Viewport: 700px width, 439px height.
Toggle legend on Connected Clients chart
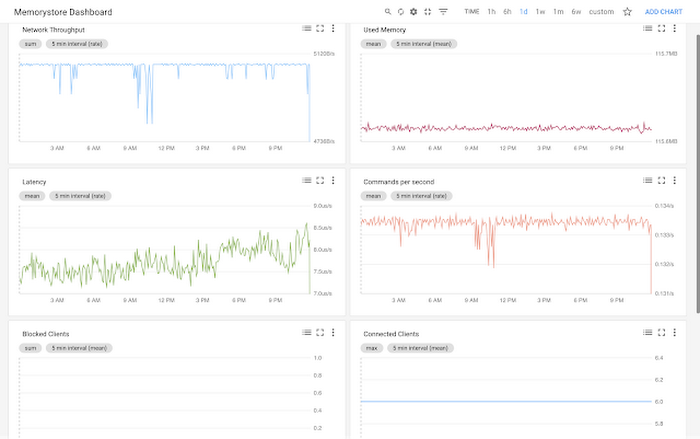pyautogui.click(x=648, y=332)
